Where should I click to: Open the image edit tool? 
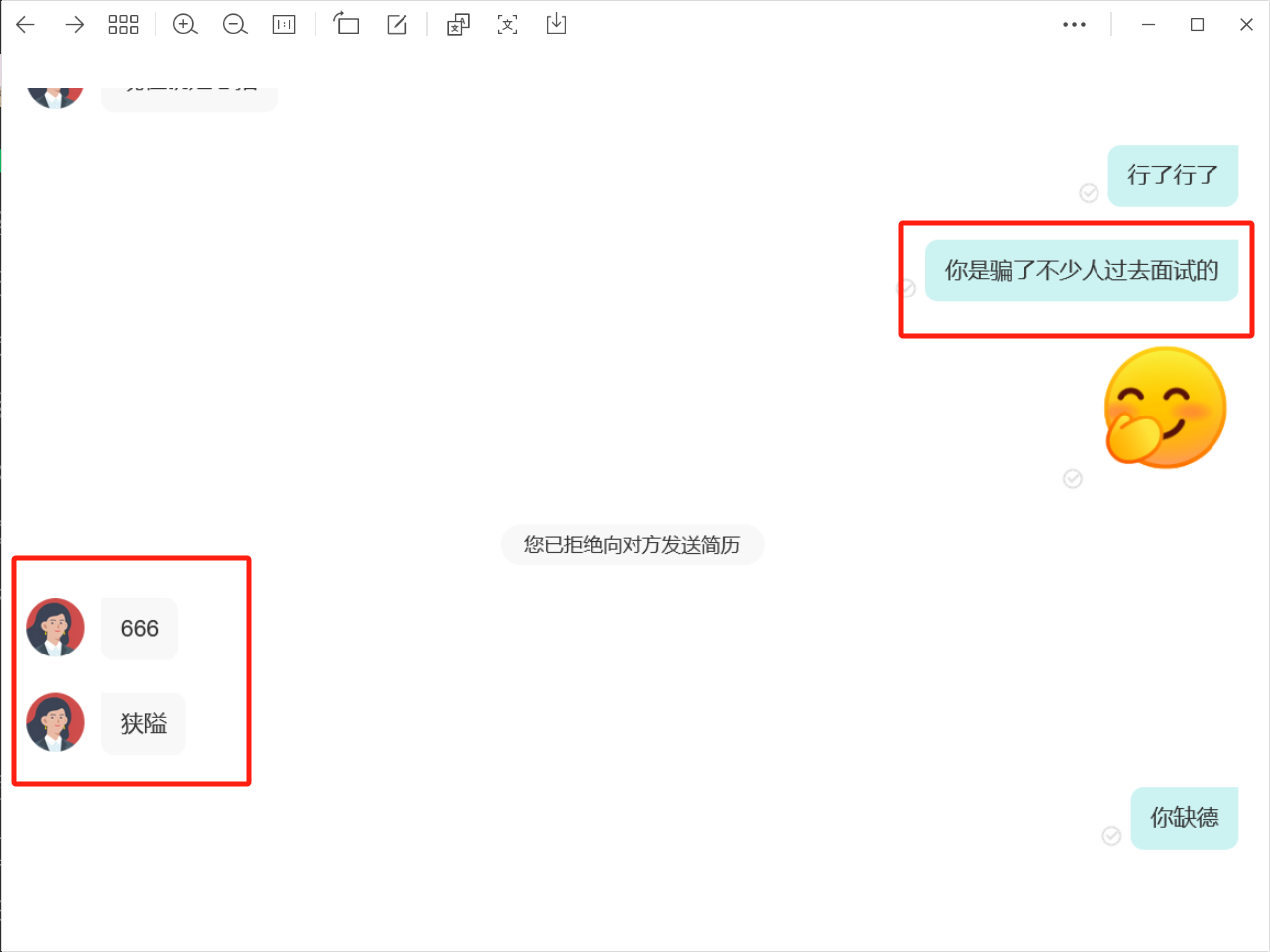pyautogui.click(x=397, y=25)
